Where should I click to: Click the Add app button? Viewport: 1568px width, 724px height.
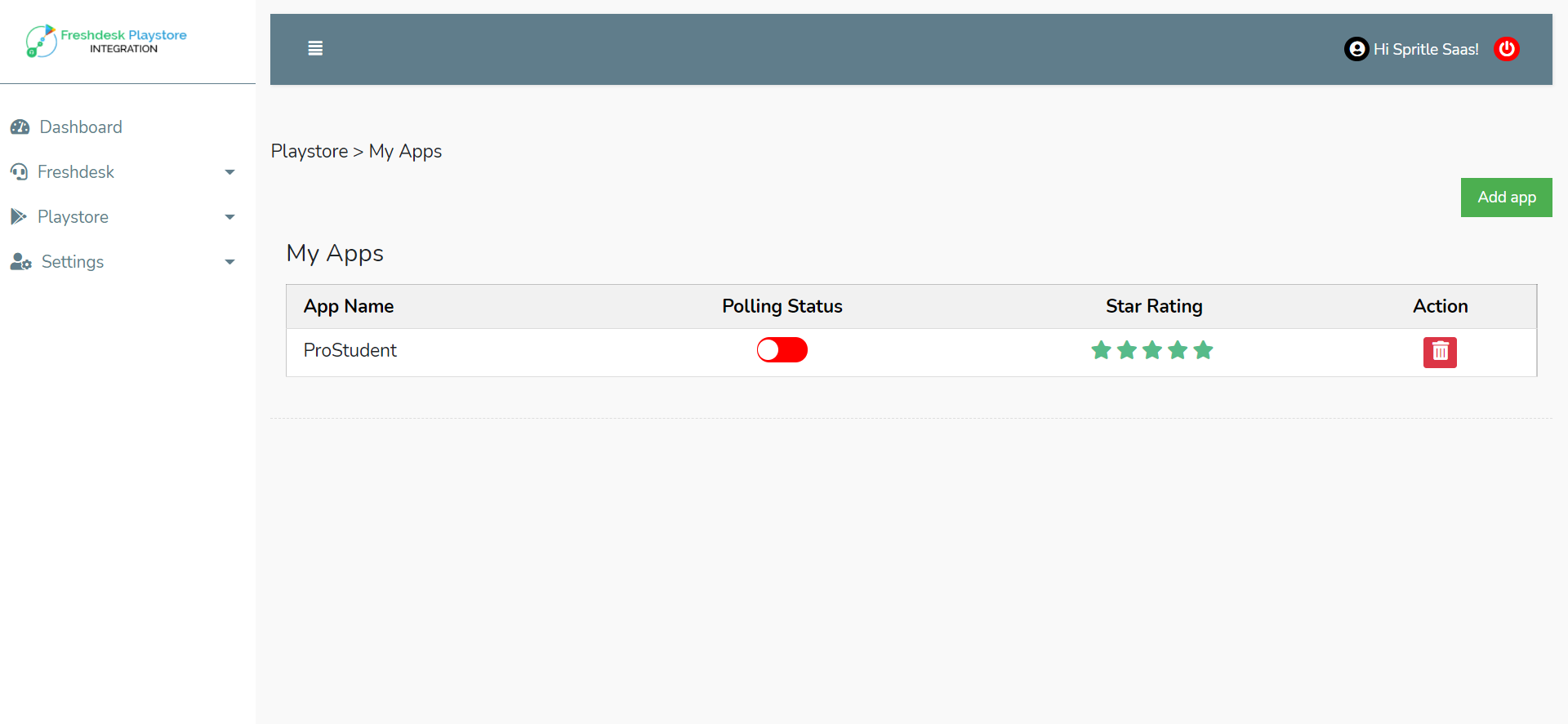pos(1506,198)
